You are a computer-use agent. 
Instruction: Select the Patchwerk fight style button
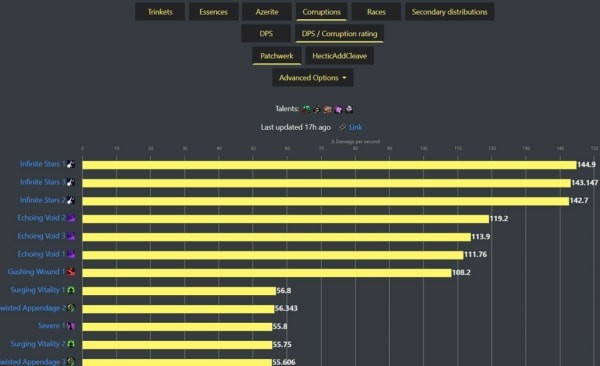(277, 56)
